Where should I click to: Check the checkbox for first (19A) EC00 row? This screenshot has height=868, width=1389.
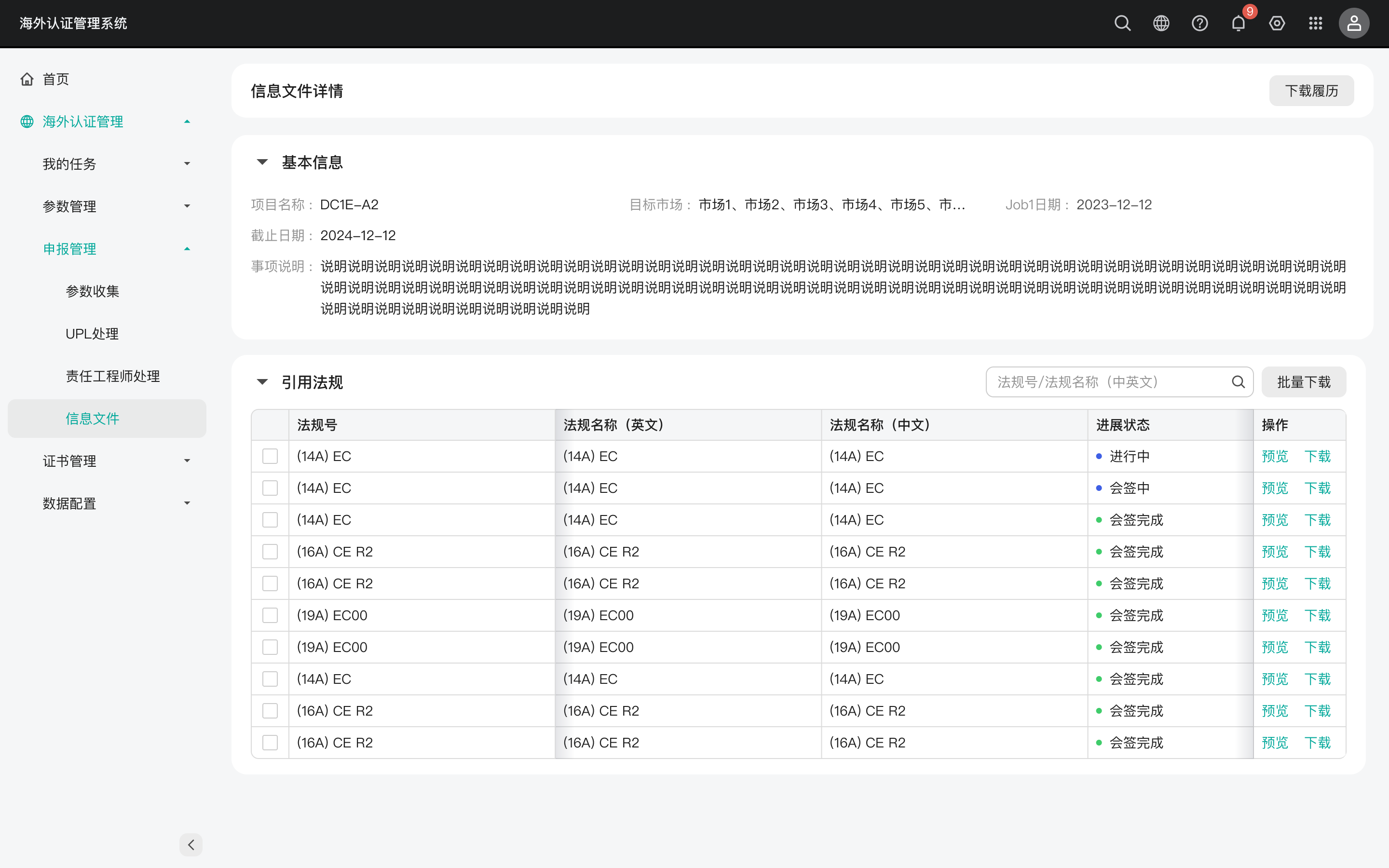[270, 615]
